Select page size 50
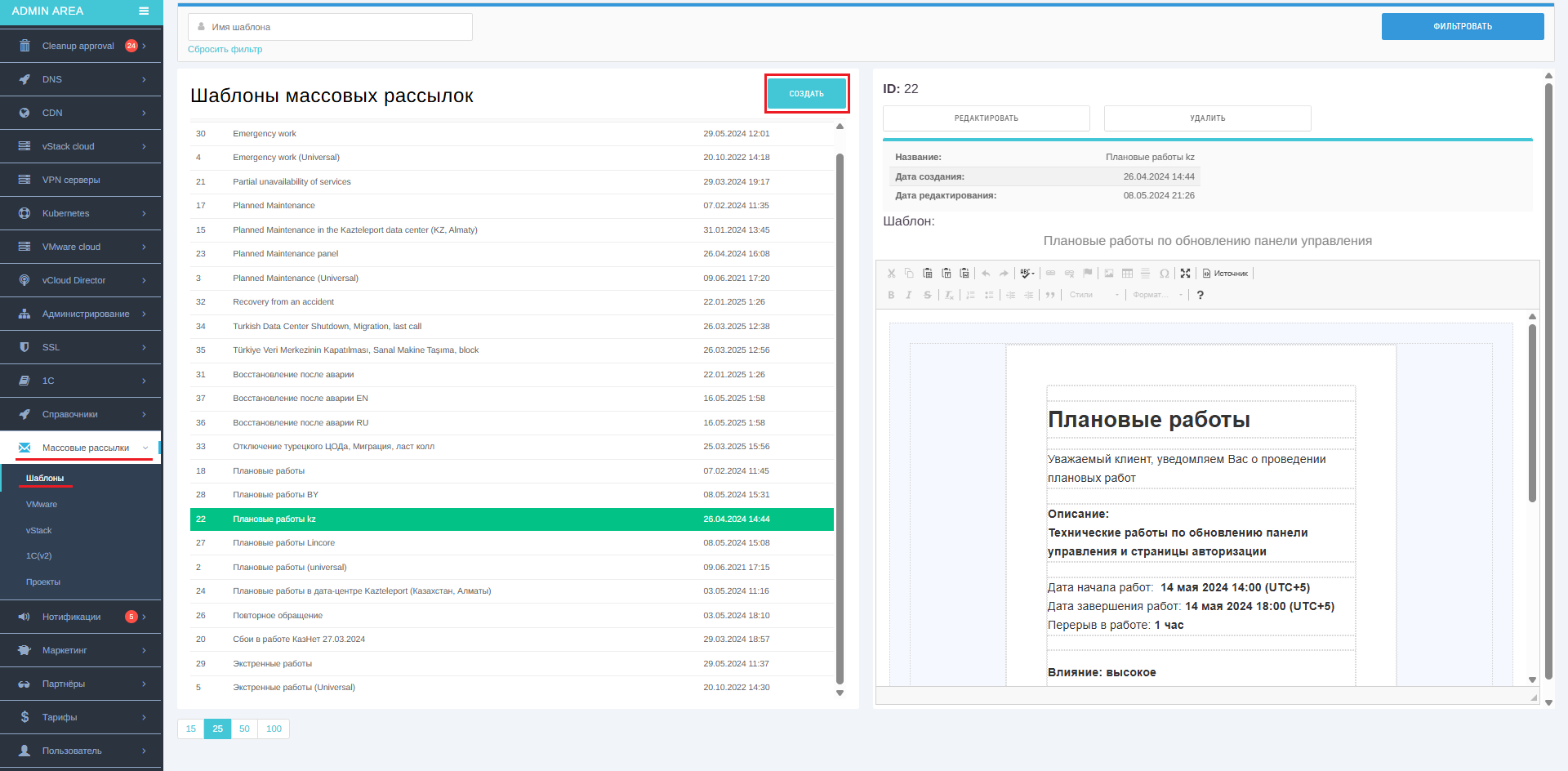This screenshot has width=1568, height=771. pyautogui.click(x=244, y=729)
